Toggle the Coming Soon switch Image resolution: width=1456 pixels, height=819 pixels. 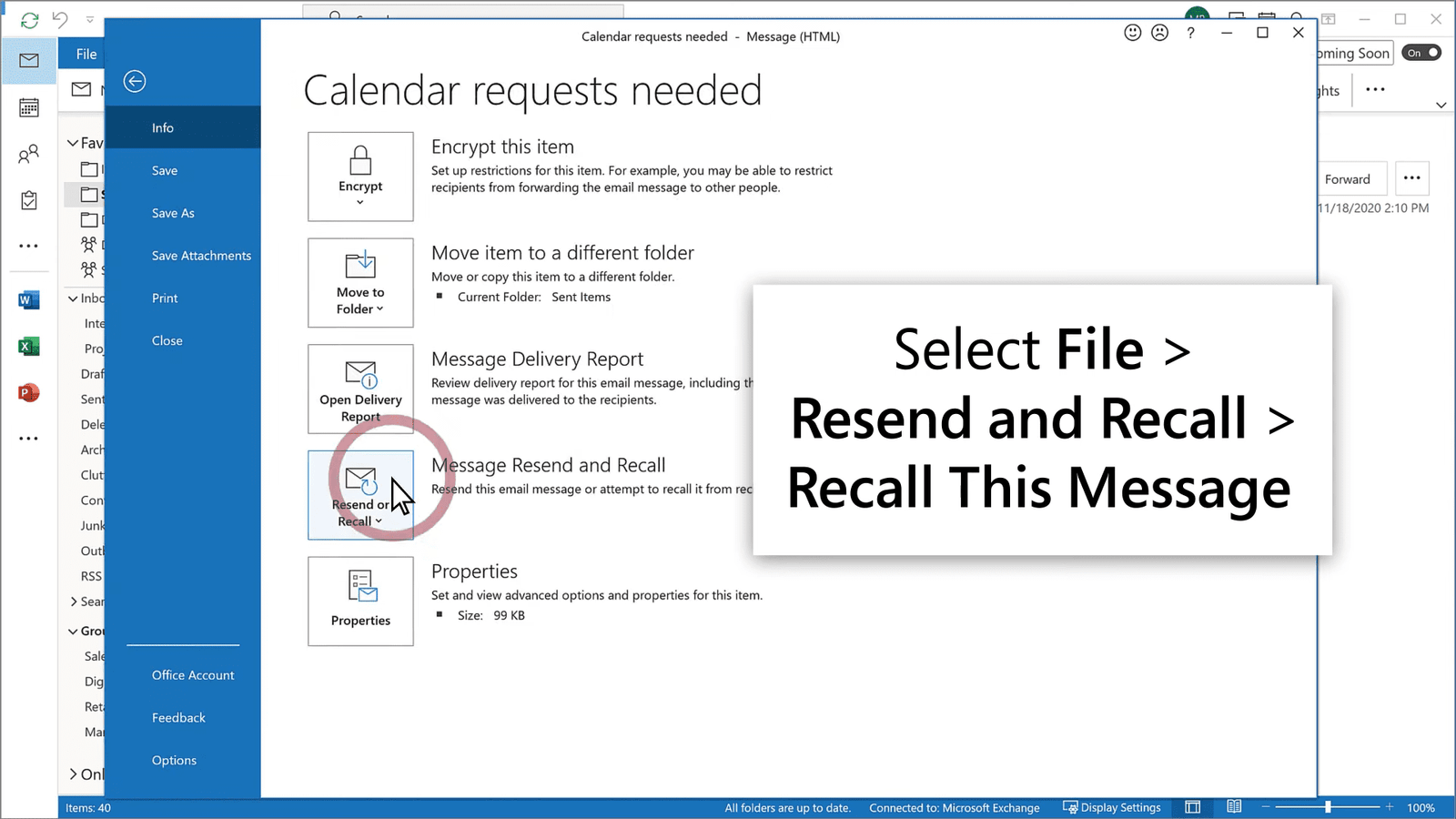point(1421,53)
